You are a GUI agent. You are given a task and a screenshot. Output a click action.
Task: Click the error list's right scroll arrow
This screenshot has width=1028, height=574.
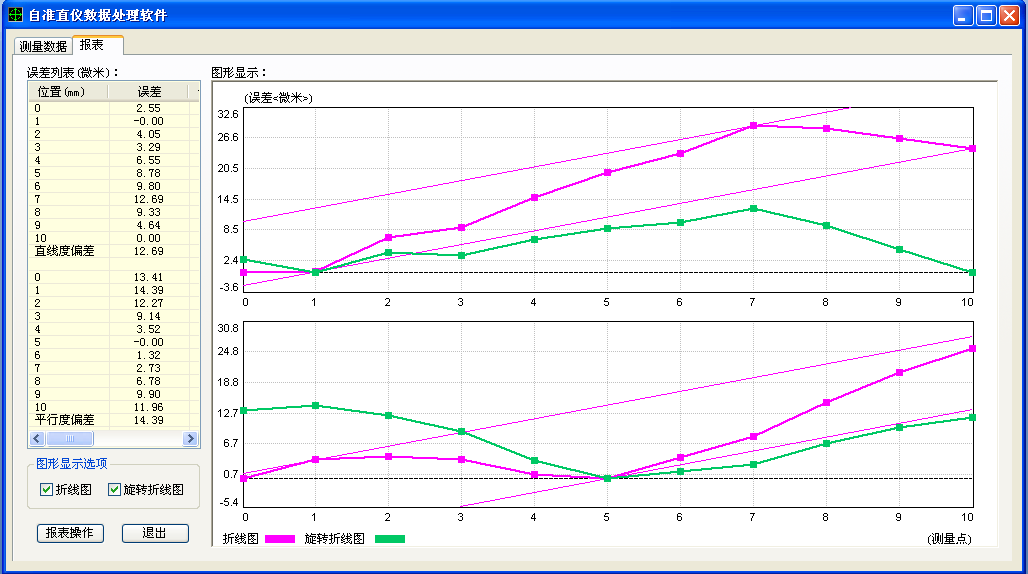(190, 439)
